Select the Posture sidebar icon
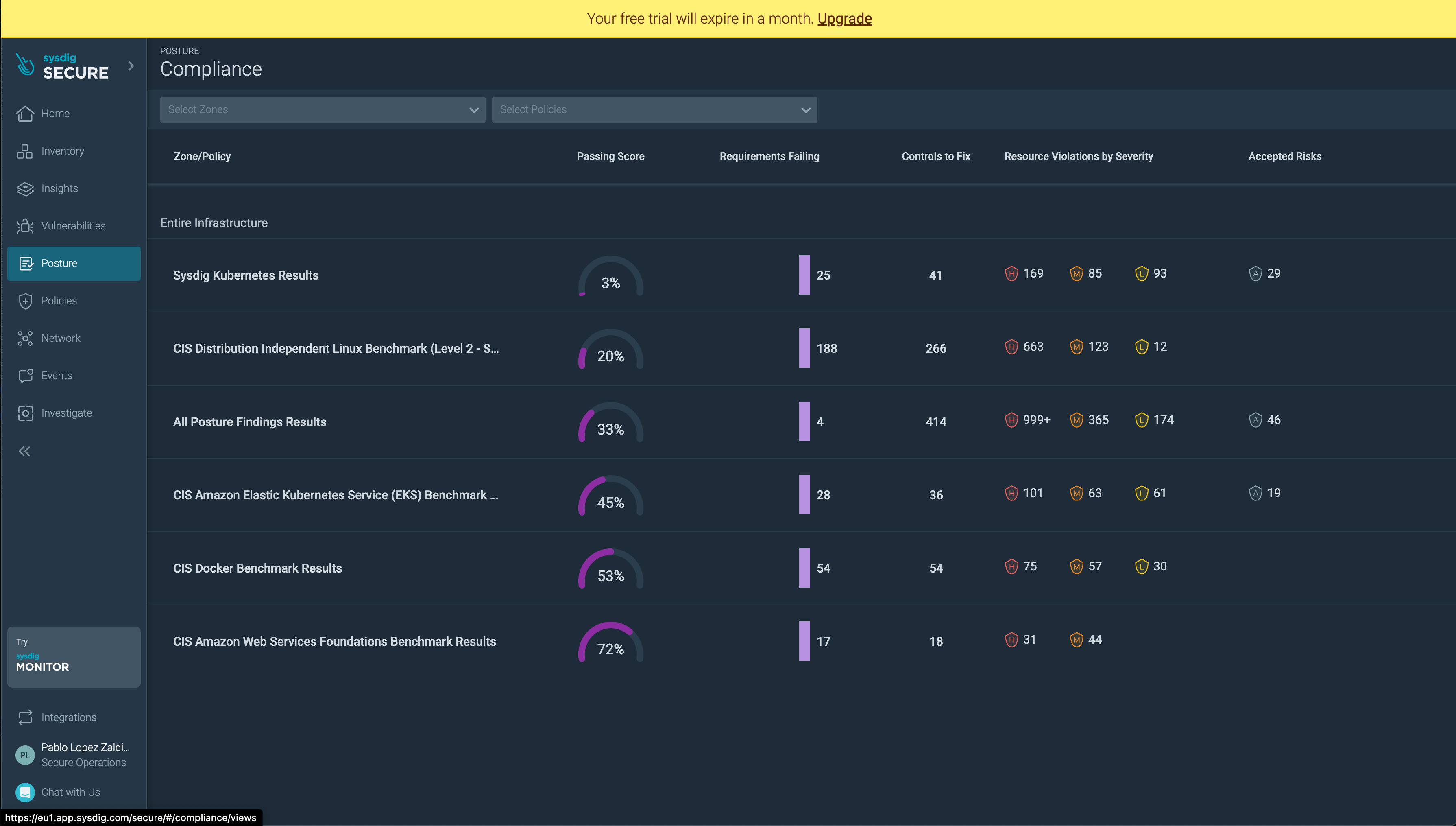 tap(26, 263)
